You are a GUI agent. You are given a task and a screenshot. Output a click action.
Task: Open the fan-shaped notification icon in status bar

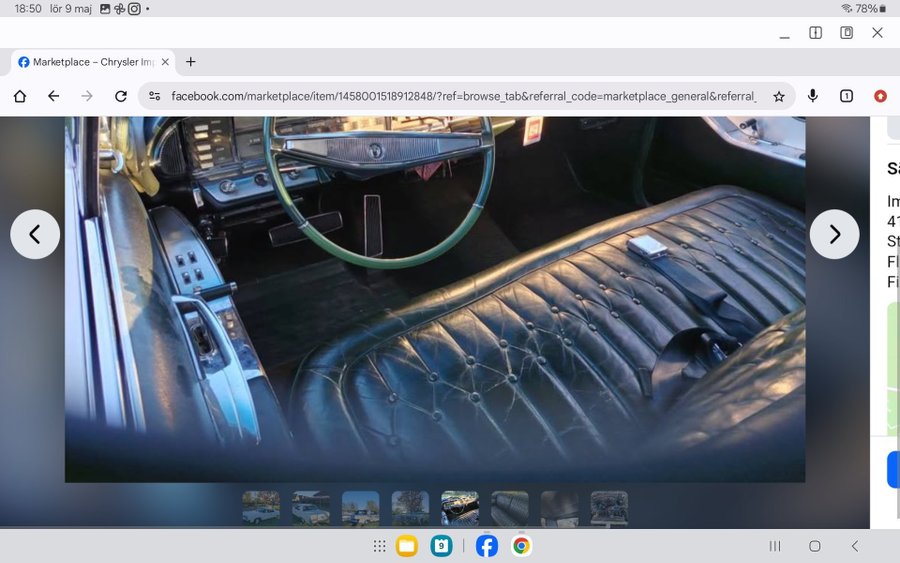point(119,9)
